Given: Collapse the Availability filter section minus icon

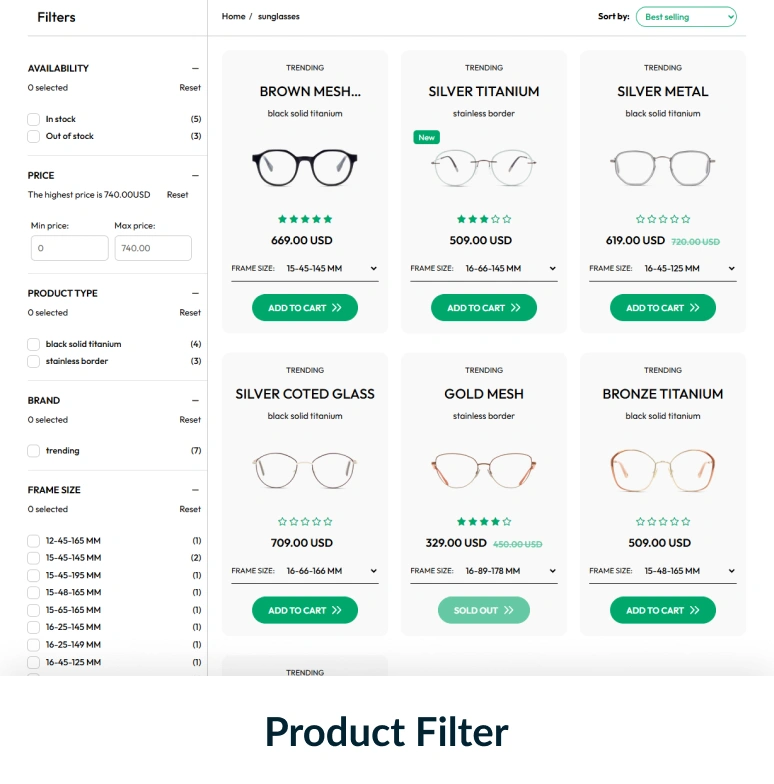Looking at the screenshot, I should [195, 68].
